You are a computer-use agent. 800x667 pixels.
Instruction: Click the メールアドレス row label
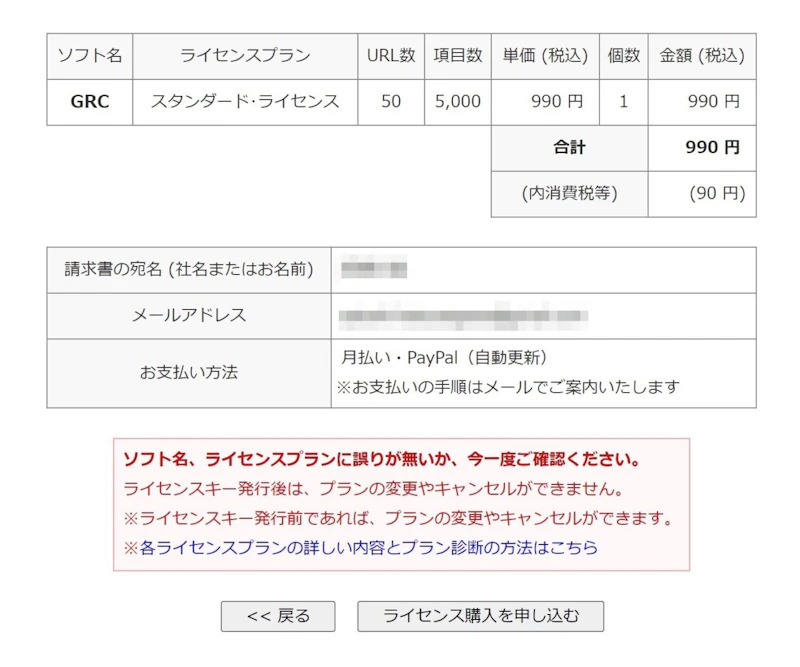(x=190, y=316)
